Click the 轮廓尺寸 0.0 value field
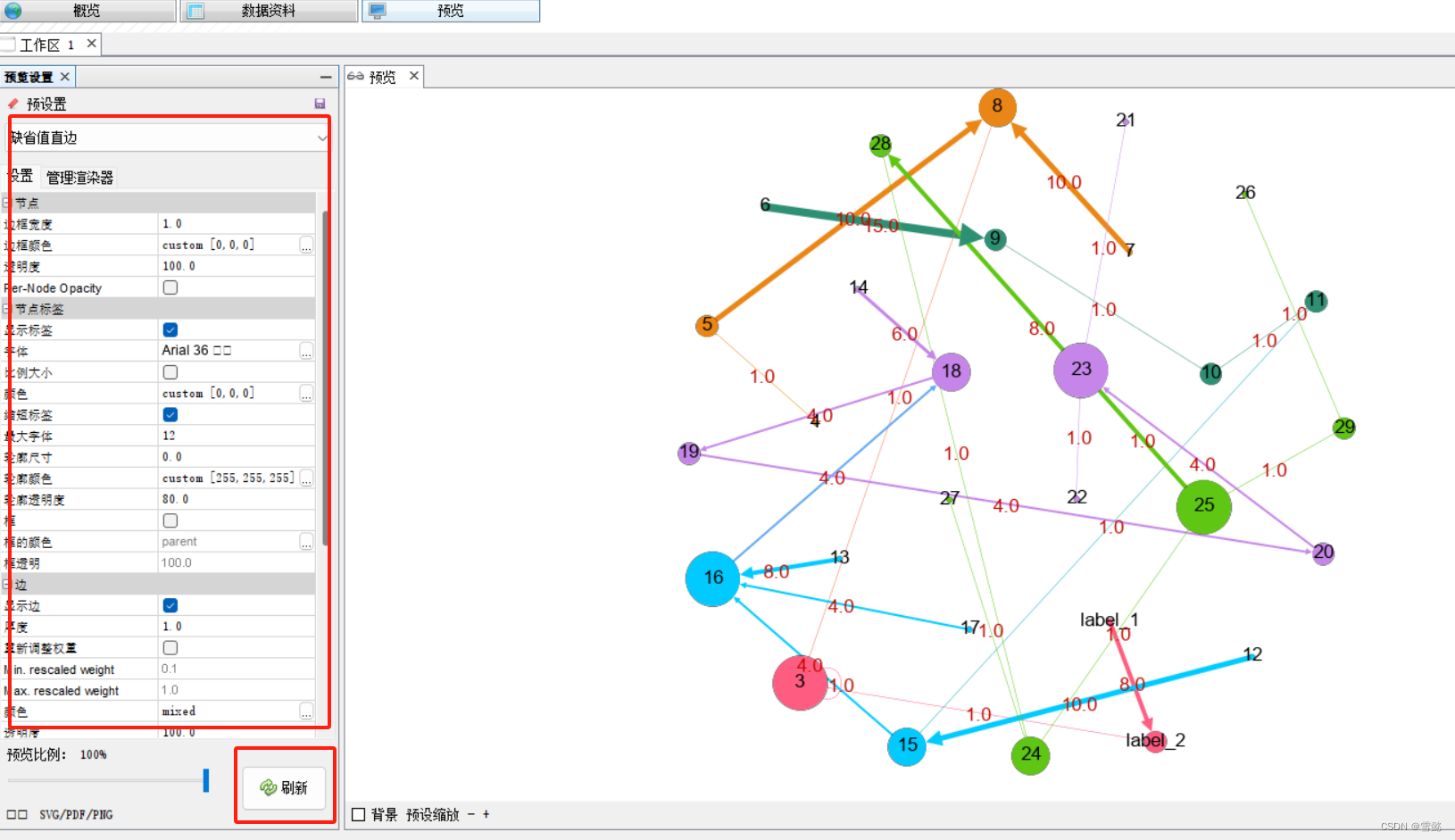Screen dimensions: 1455x840 coord(237,457)
